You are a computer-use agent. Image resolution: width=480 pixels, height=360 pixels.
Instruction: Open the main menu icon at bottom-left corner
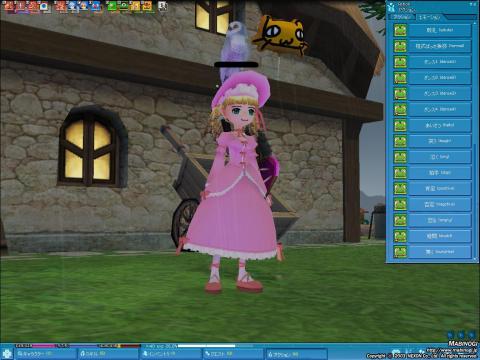tap(6, 354)
